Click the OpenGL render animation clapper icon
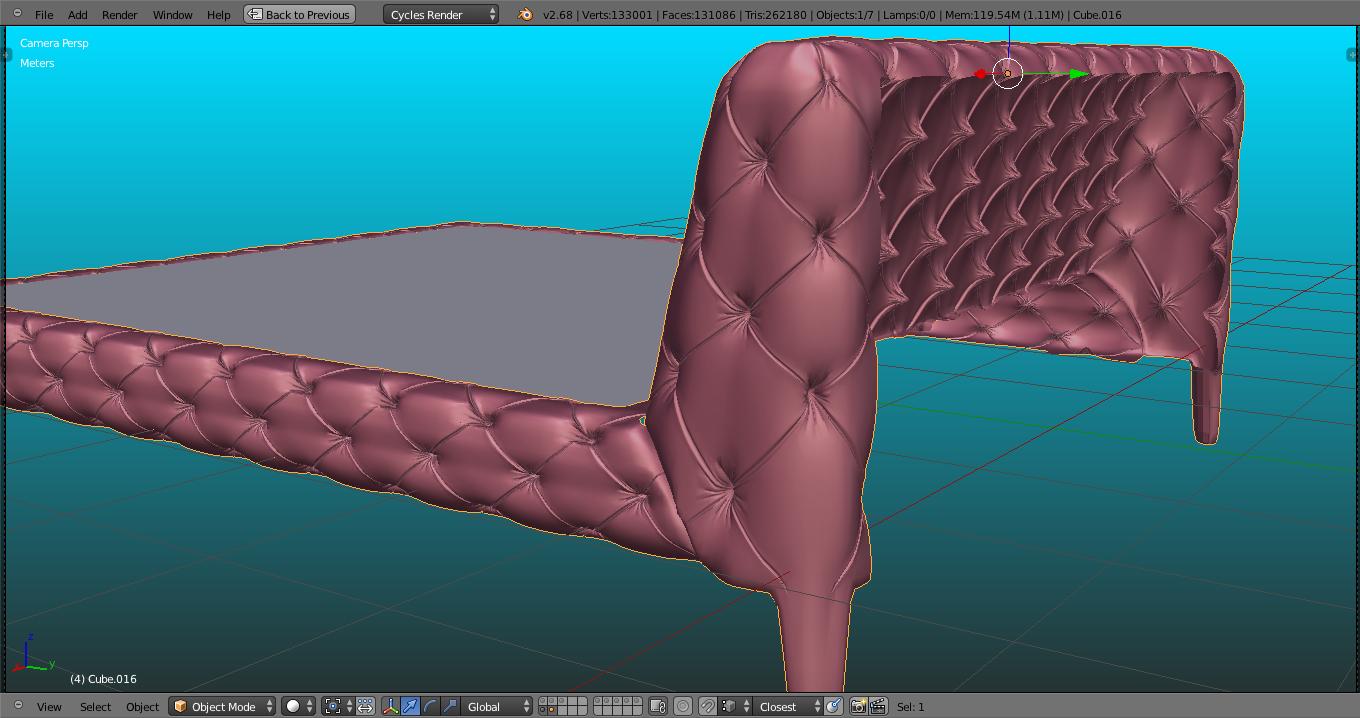 [x=878, y=706]
